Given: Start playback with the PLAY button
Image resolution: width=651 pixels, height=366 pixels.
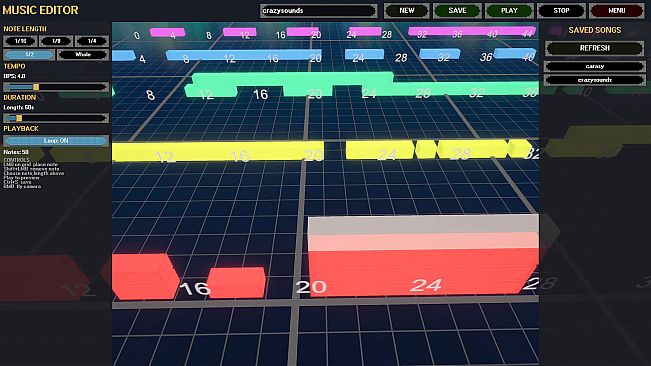Looking at the screenshot, I should point(509,11).
